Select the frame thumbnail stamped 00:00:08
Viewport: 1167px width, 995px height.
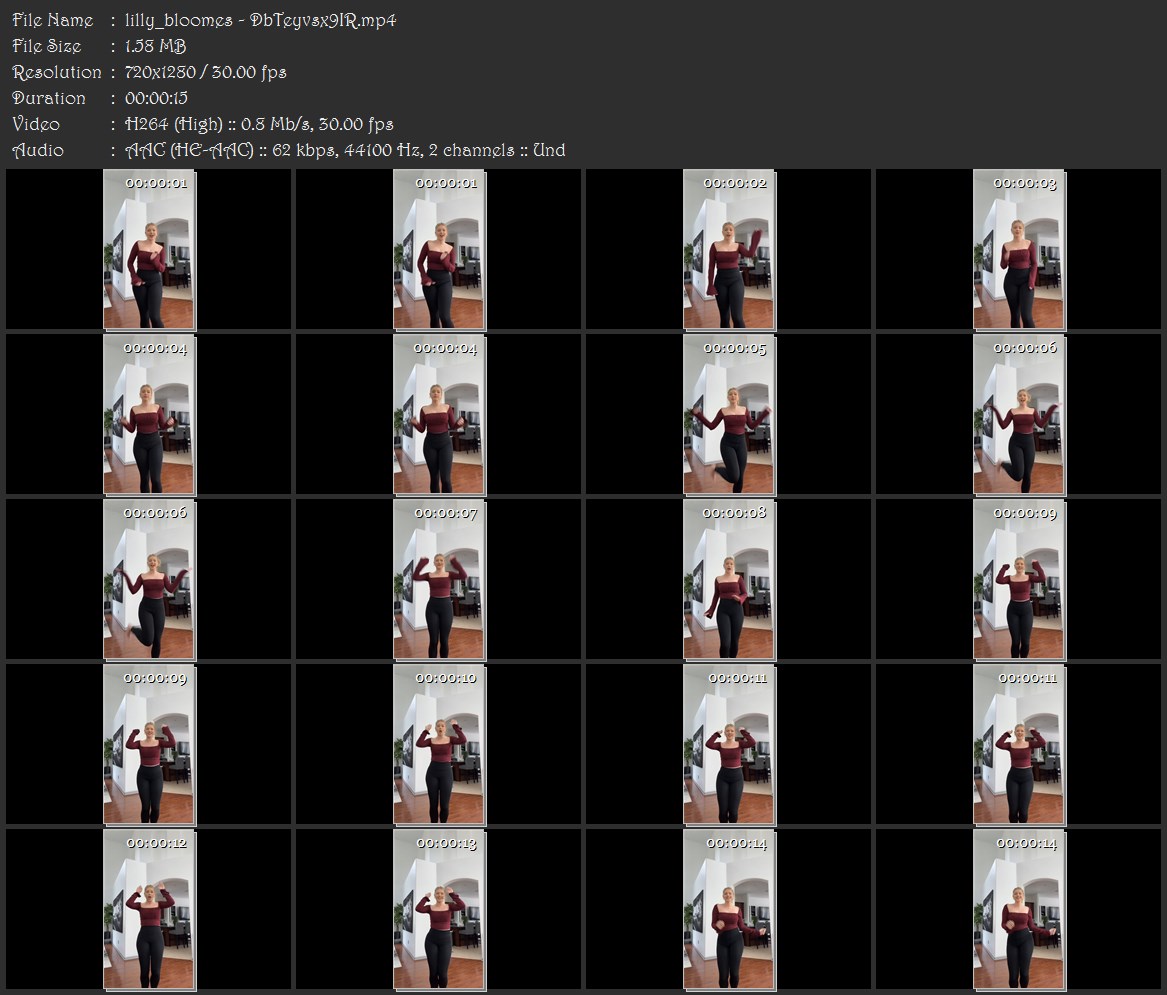click(729, 579)
